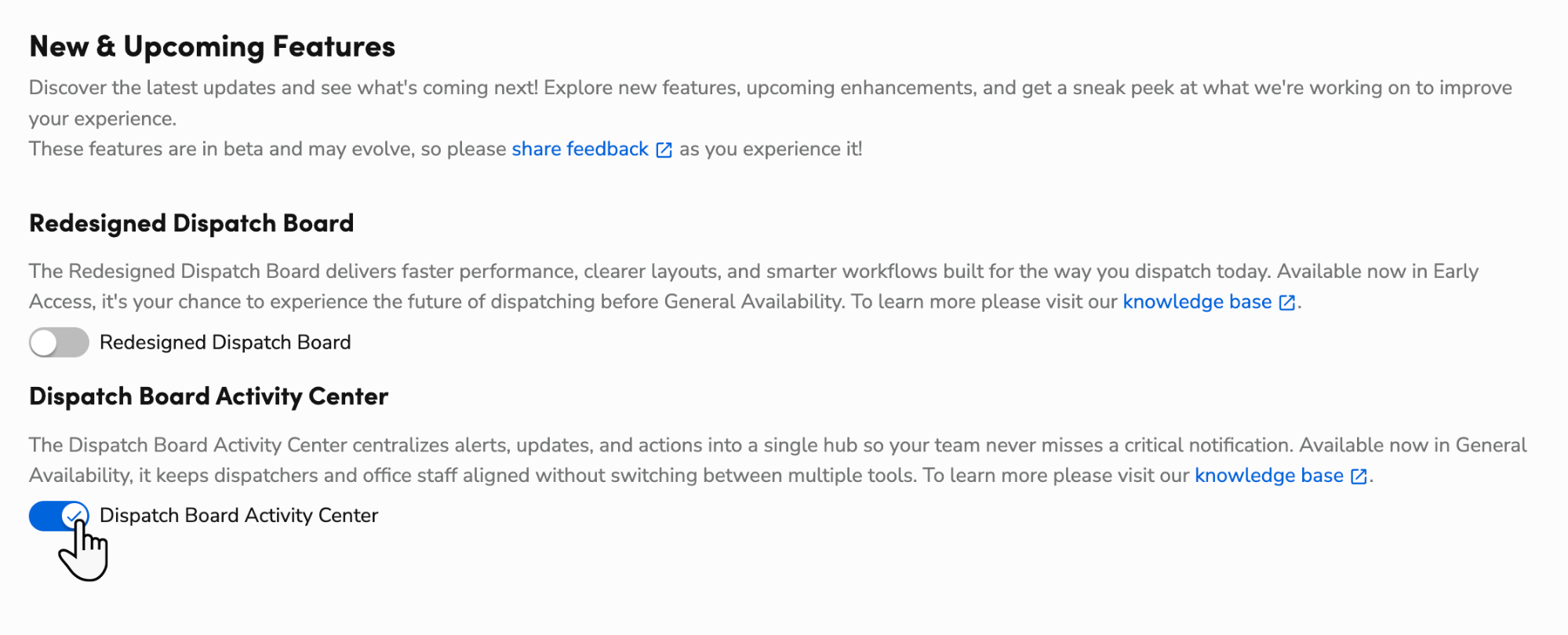Select the 'Dispatch Board Activity Center' bold section heading
Screen dimensions: 1568x635
[x=209, y=396]
